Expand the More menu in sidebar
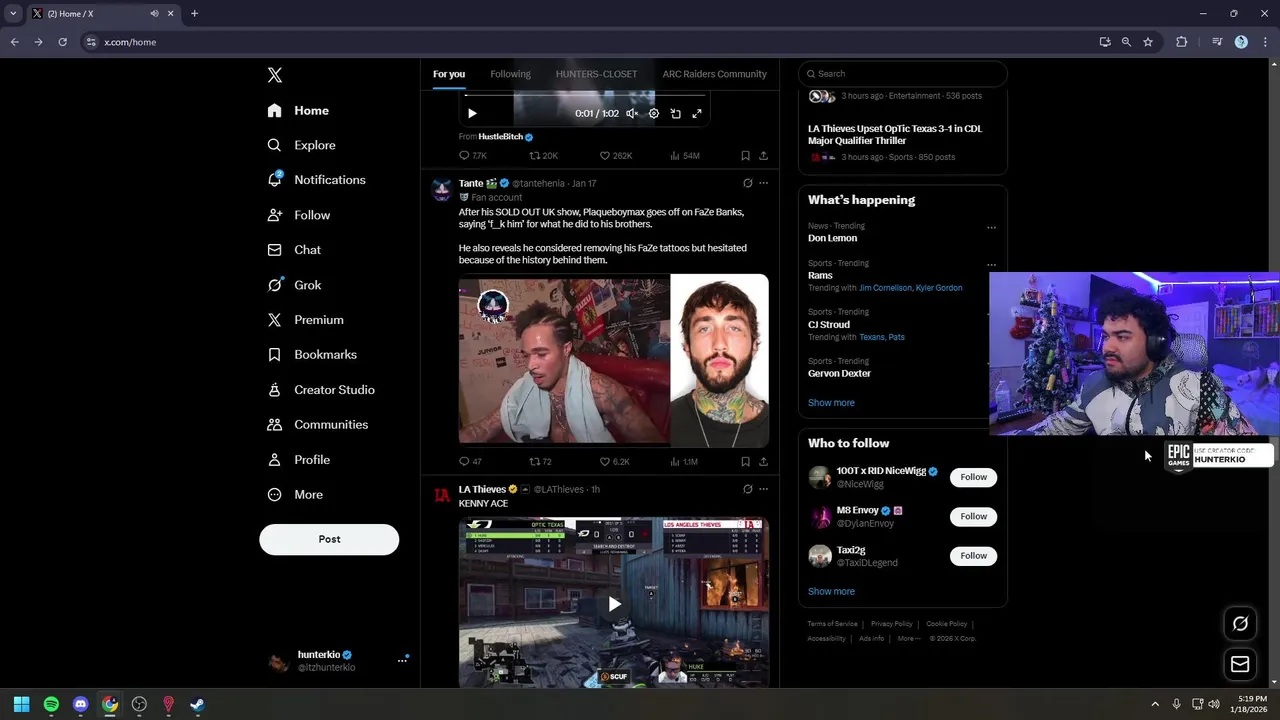Screen dimensions: 1280x720 (x=295, y=495)
